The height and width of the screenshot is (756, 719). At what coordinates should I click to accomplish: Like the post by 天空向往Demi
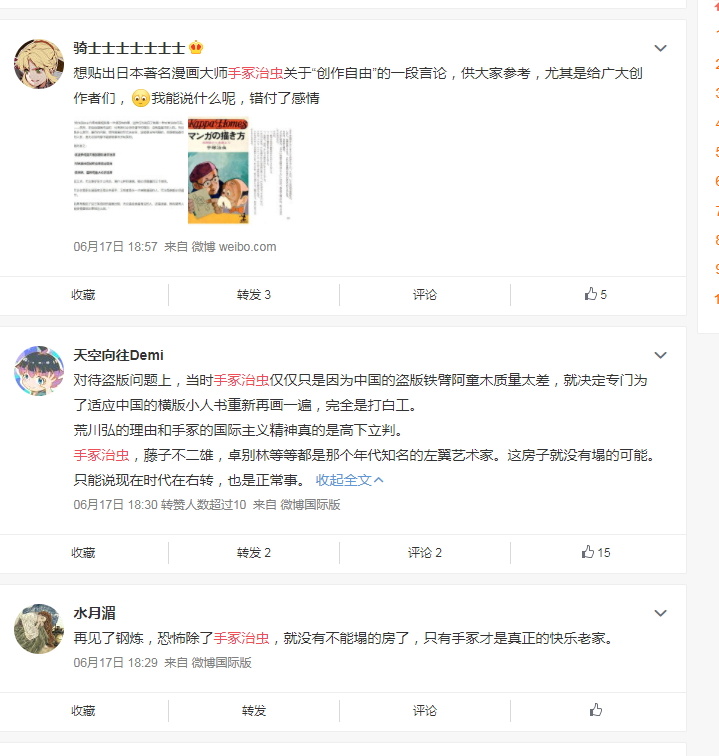point(596,552)
